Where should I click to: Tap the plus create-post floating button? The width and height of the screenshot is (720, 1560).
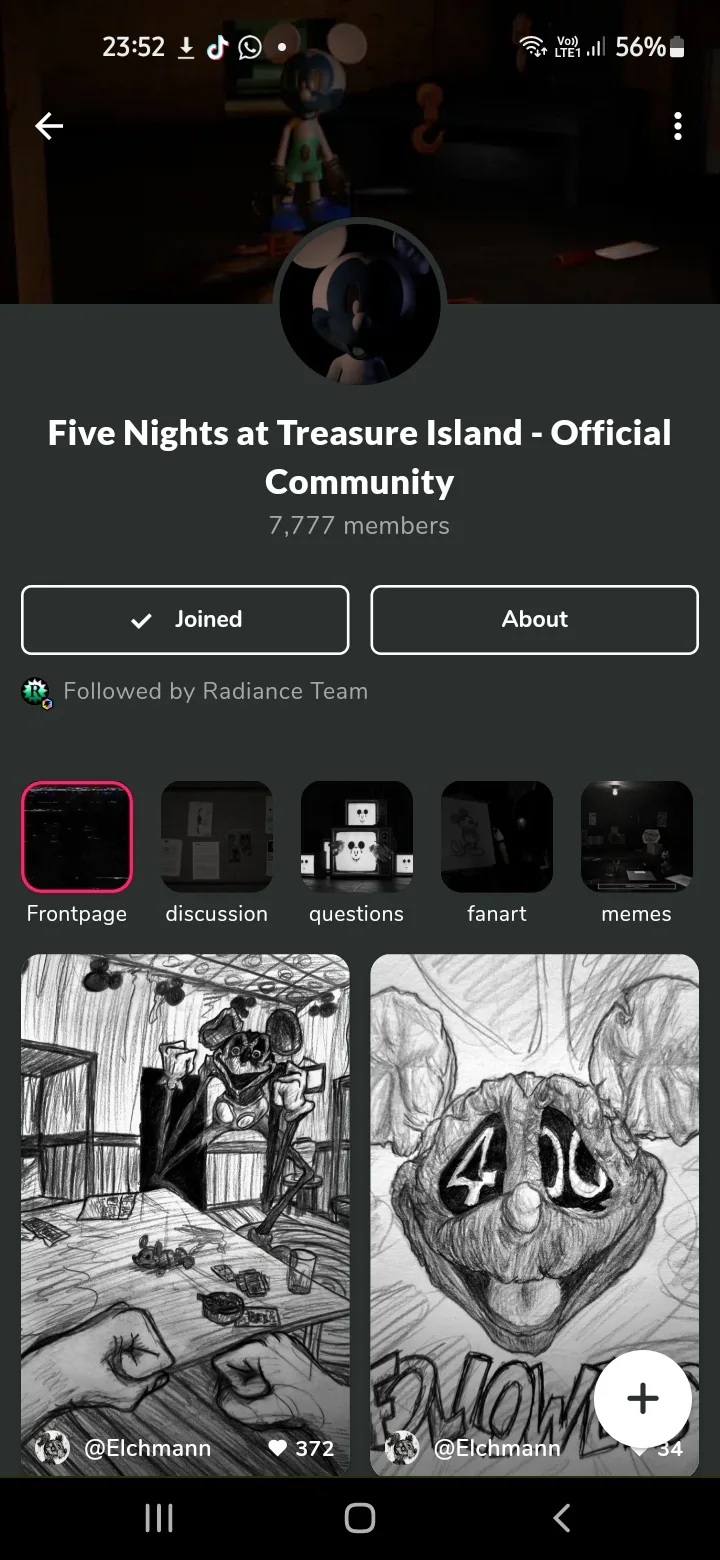coord(642,1399)
